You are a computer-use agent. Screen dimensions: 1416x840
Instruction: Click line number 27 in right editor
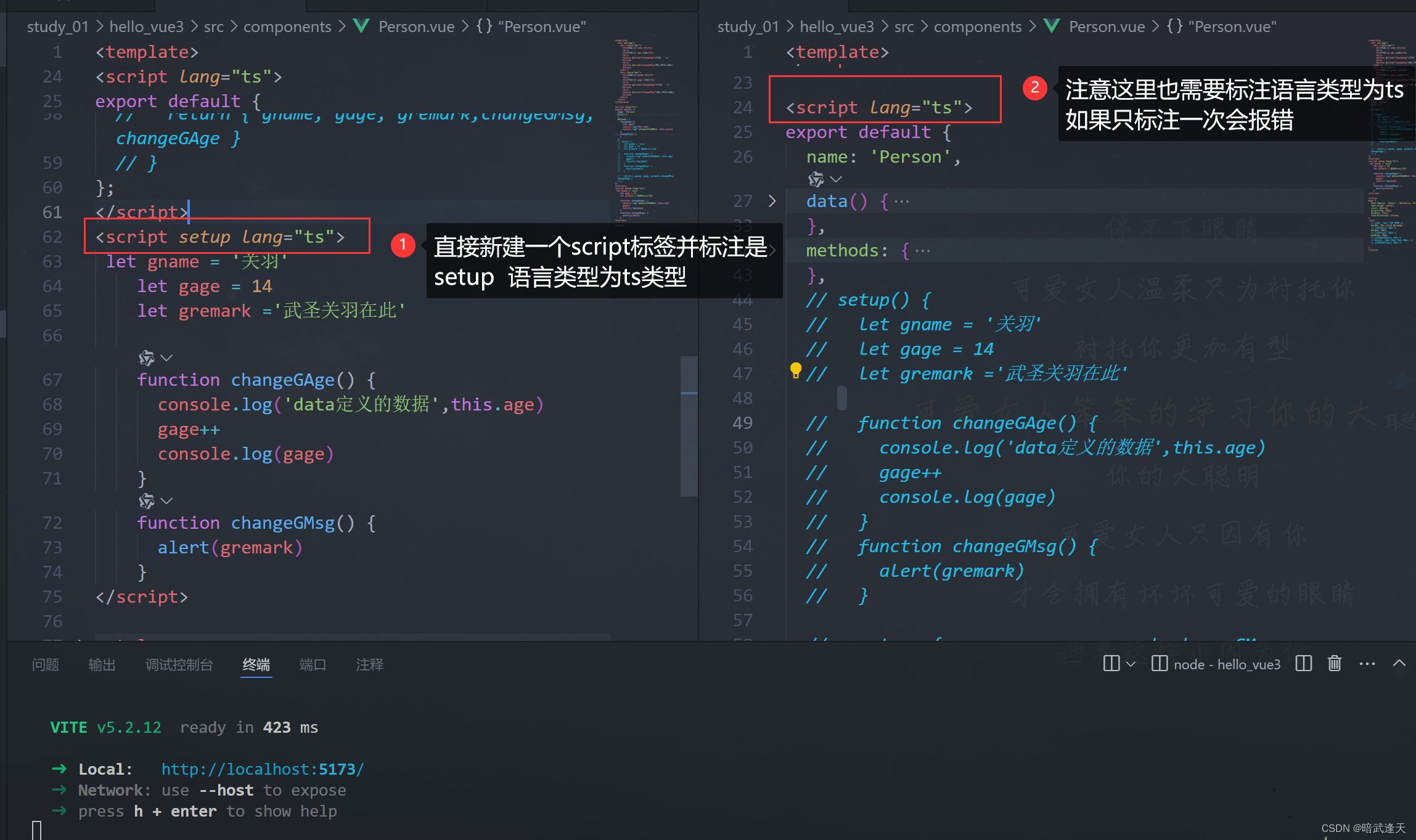pos(743,201)
